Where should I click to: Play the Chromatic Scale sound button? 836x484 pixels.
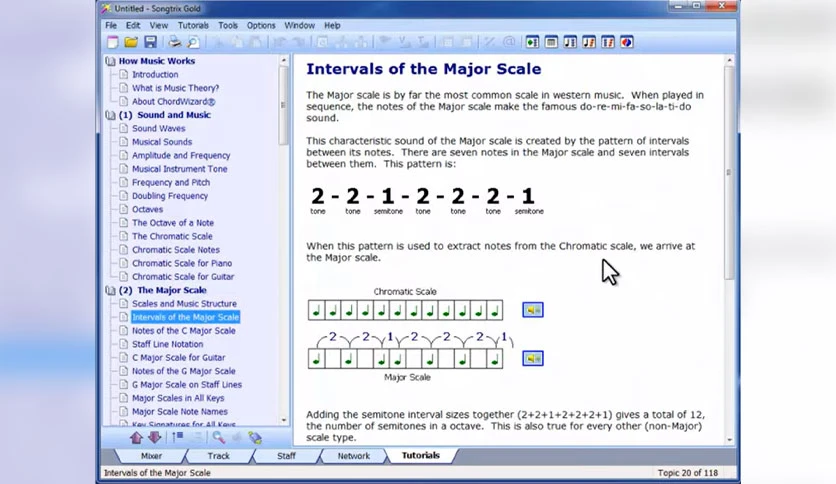(533, 310)
